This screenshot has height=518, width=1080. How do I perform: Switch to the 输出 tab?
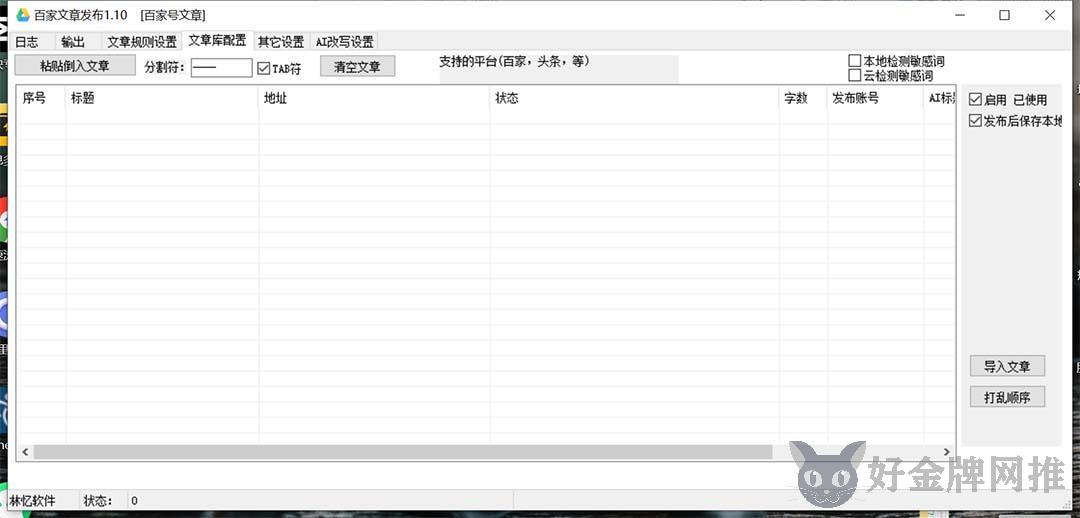73,41
